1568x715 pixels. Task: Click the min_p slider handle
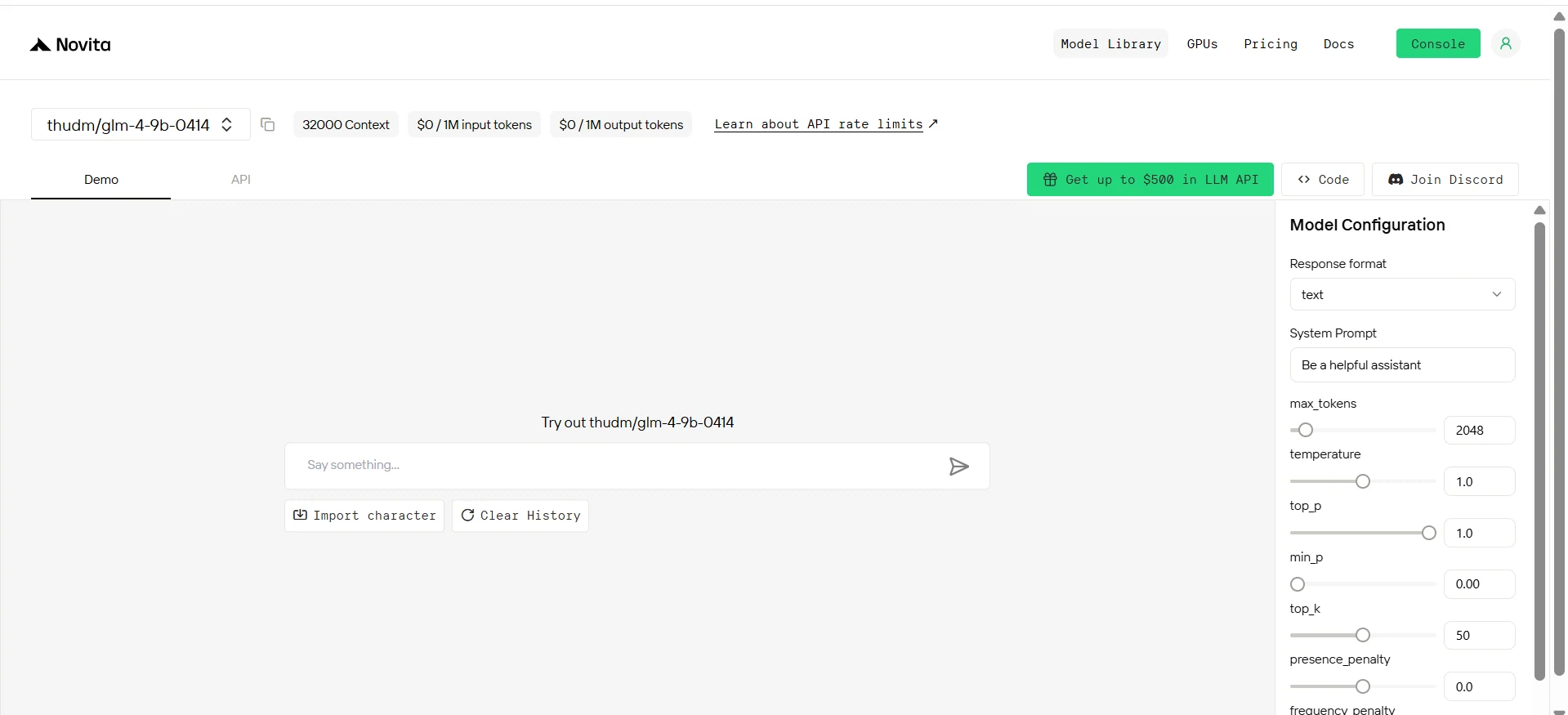(1298, 584)
